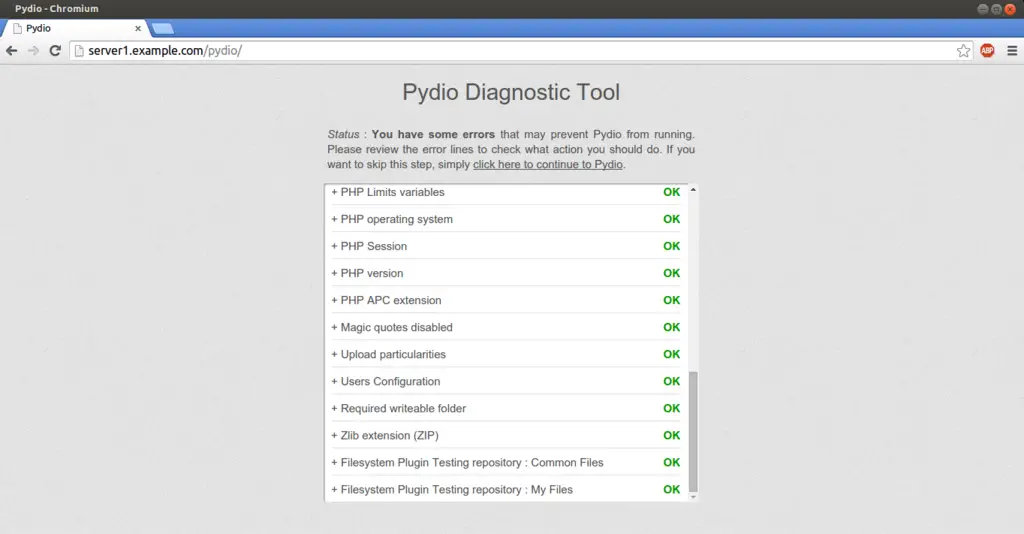
Task: Minimize the Chromium window
Action: [x=983, y=9]
